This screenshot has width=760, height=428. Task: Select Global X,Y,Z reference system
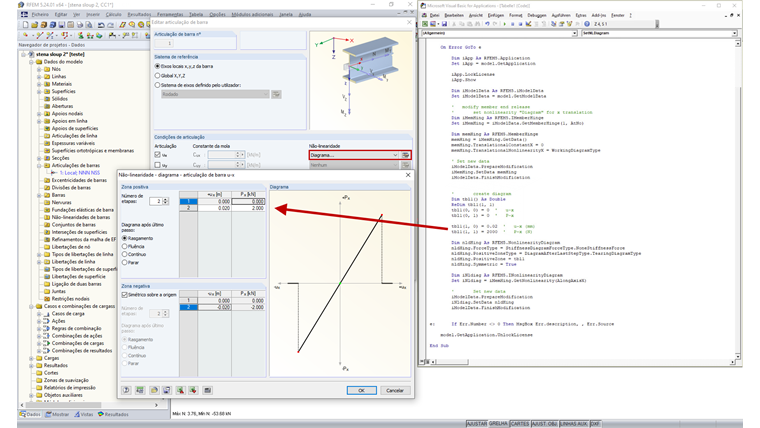coord(157,76)
